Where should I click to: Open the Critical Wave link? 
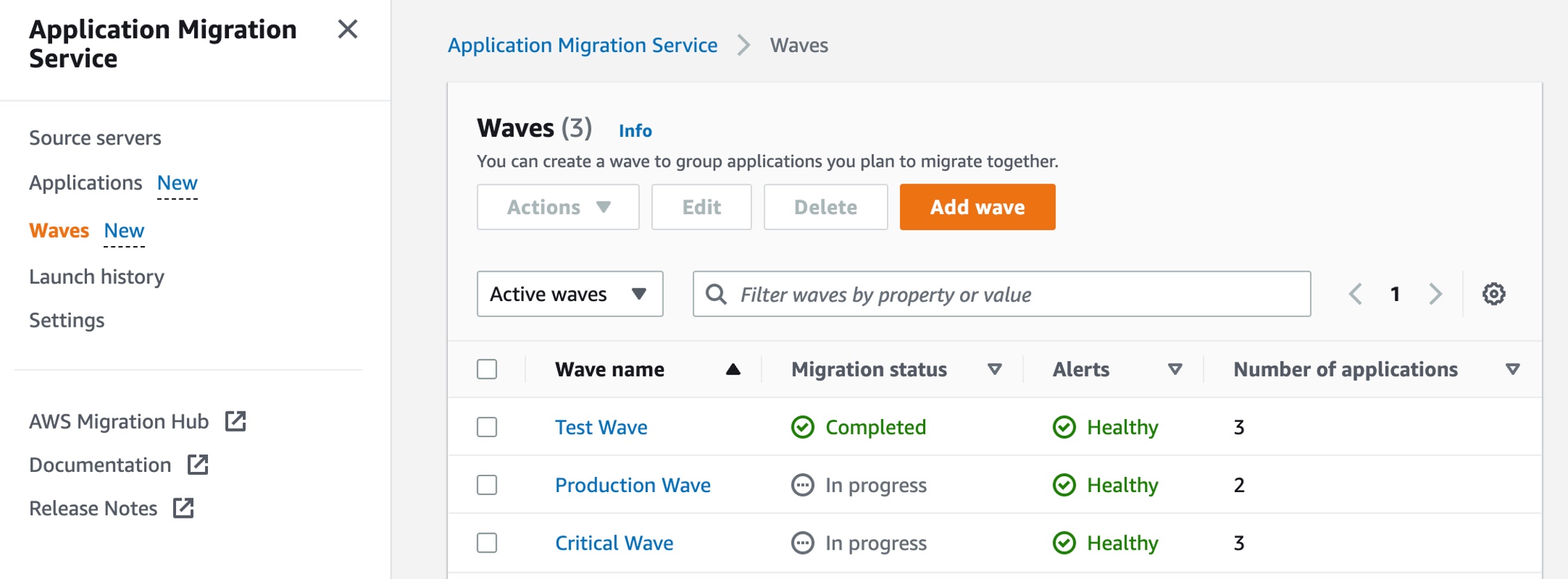coord(614,542)
